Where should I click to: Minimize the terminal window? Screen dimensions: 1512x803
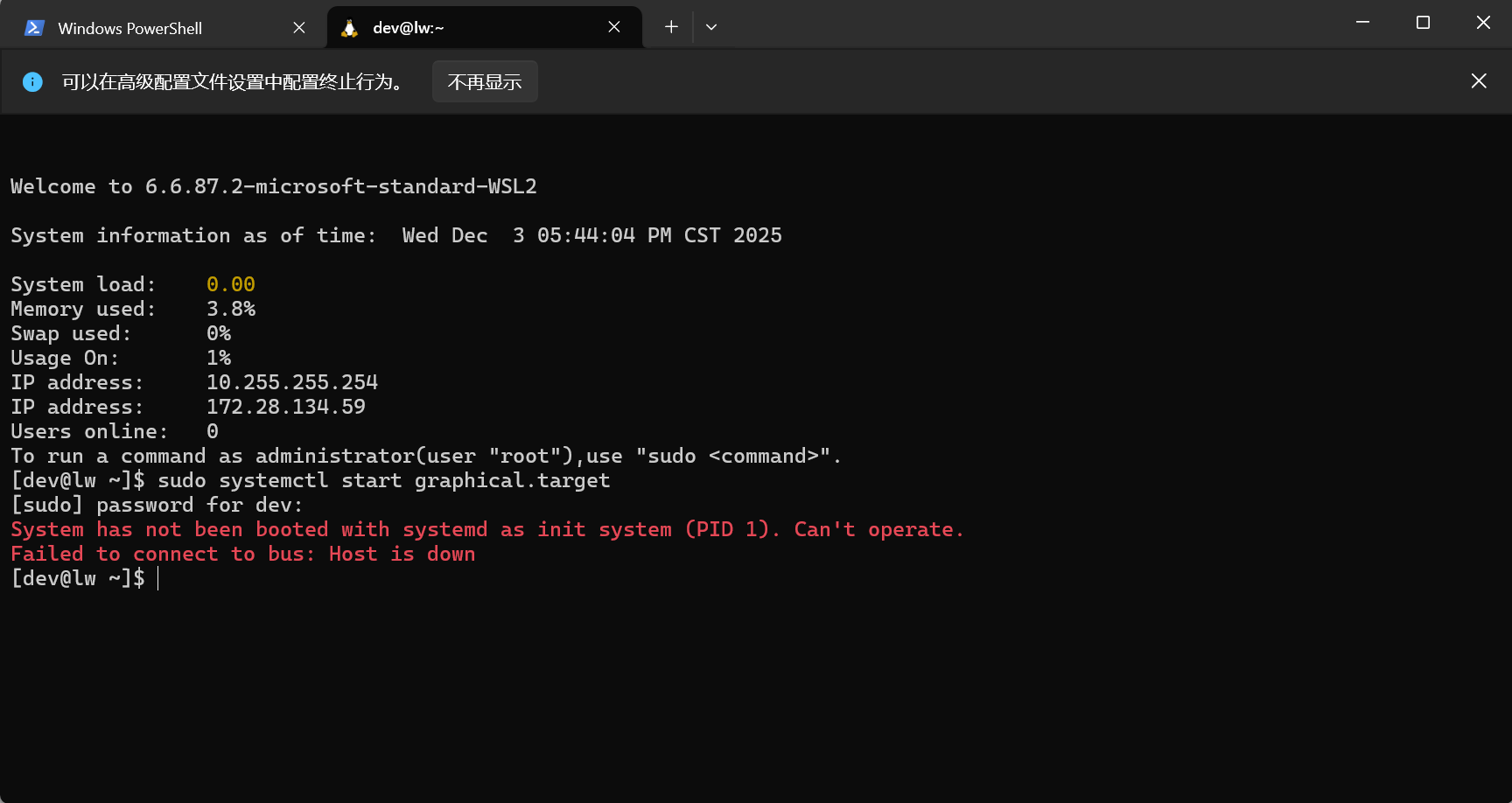click(1362, 23)
